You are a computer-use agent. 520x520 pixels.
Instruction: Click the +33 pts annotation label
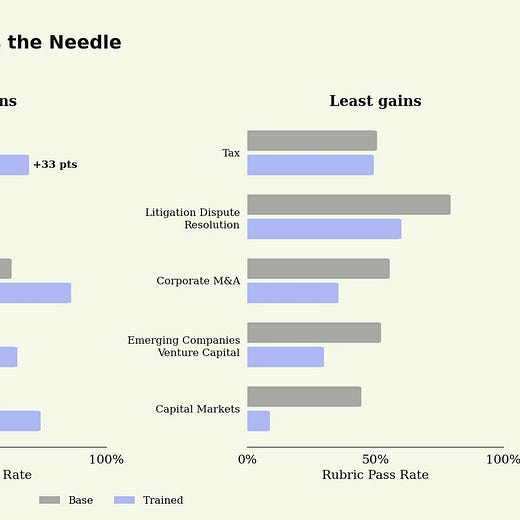click(x=55, y=164)
